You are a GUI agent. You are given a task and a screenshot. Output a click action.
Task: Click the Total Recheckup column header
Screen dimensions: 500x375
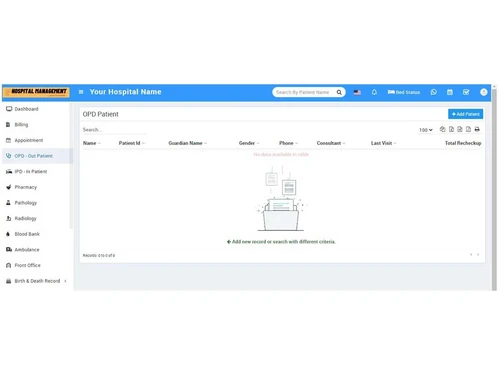(463, 143)
